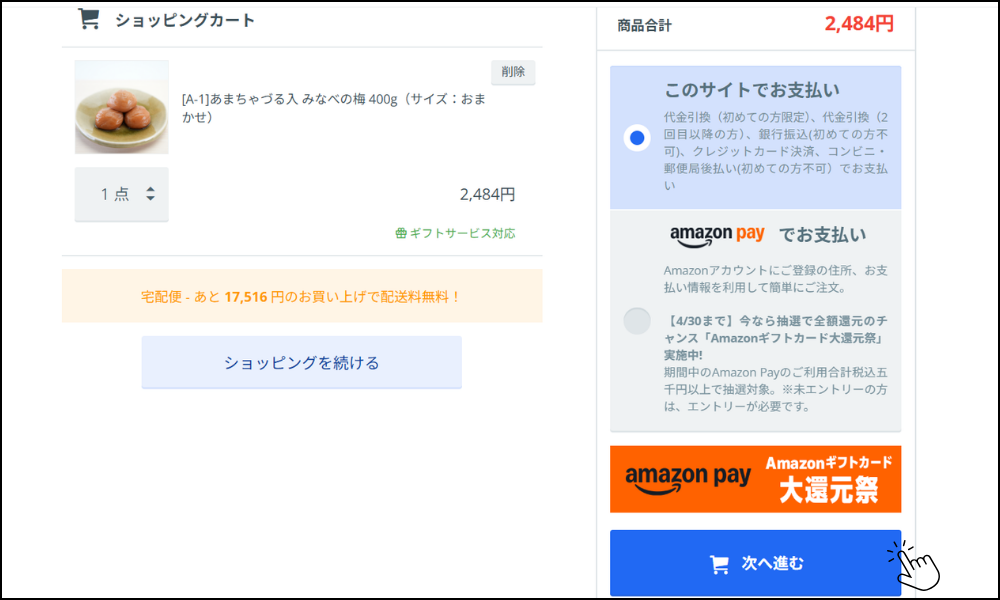
Task: Click the free shipping notice showing 17,516円
Action: pyautogui.click(x=301, y=297)
